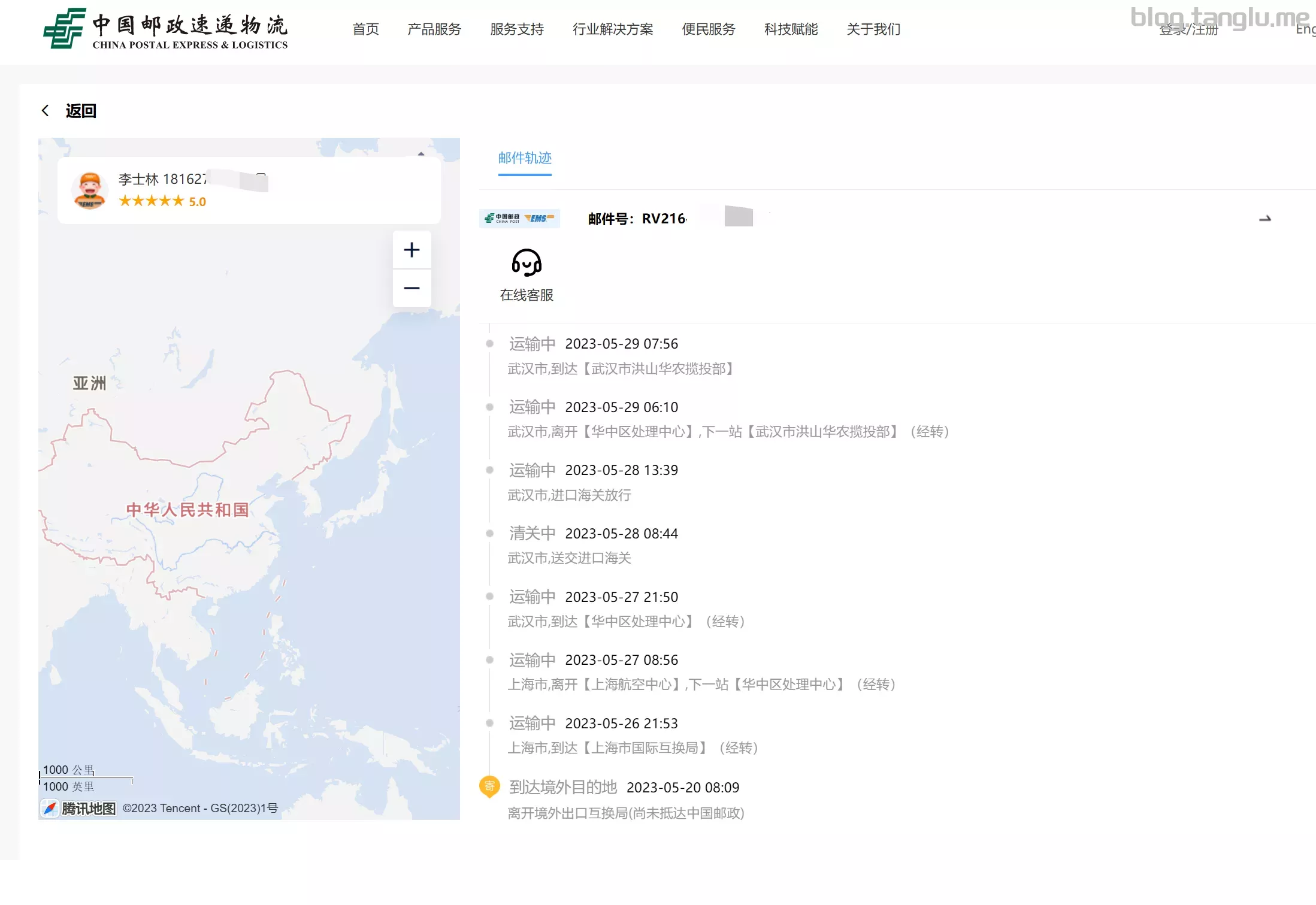This screenshot has width=1316, height=905.
Task: Select the 邮件轨迹 tab
Action: 525,159
